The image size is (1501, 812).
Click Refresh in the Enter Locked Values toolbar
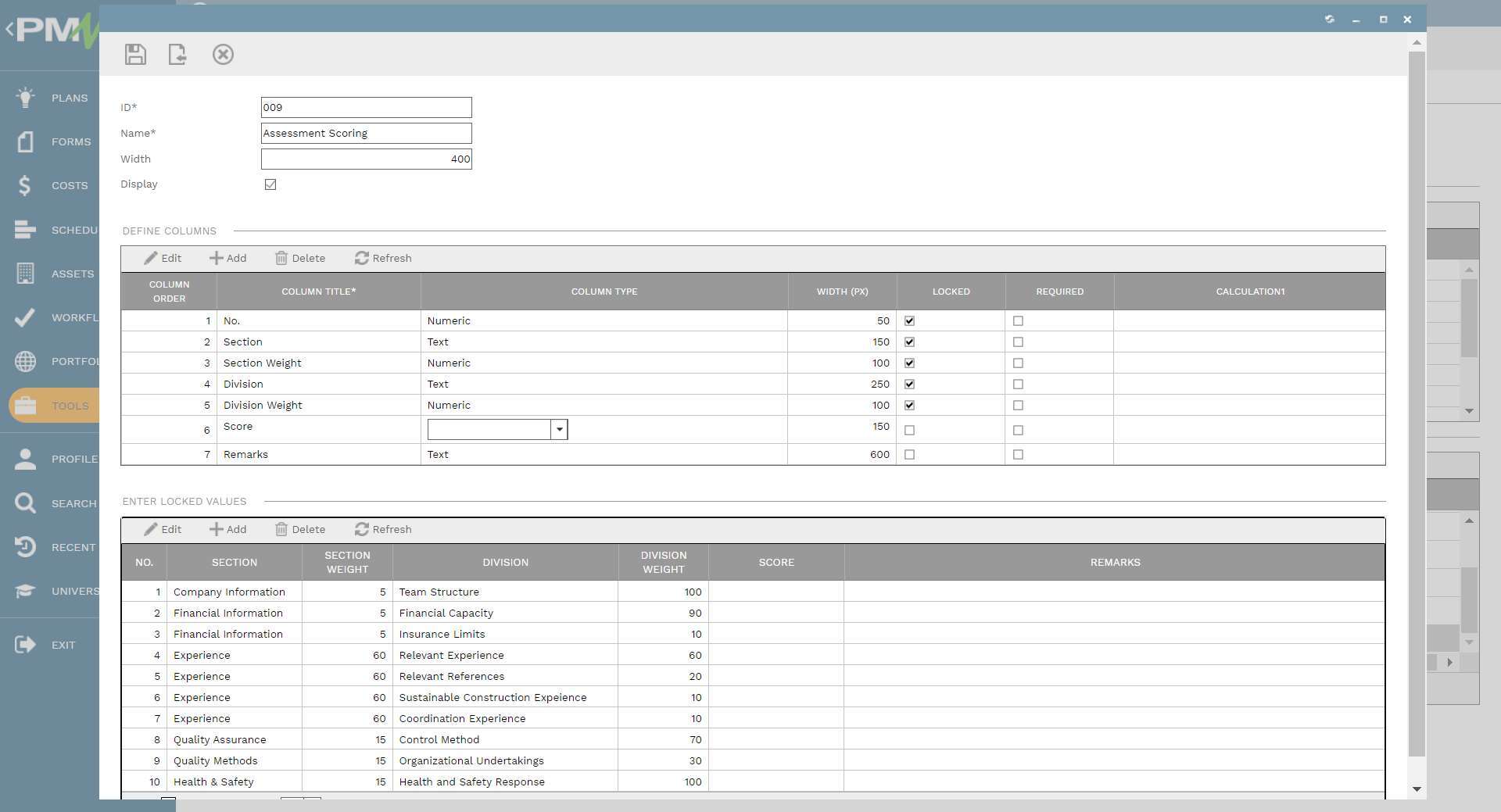pyautogui.click(x=383, y=529)
